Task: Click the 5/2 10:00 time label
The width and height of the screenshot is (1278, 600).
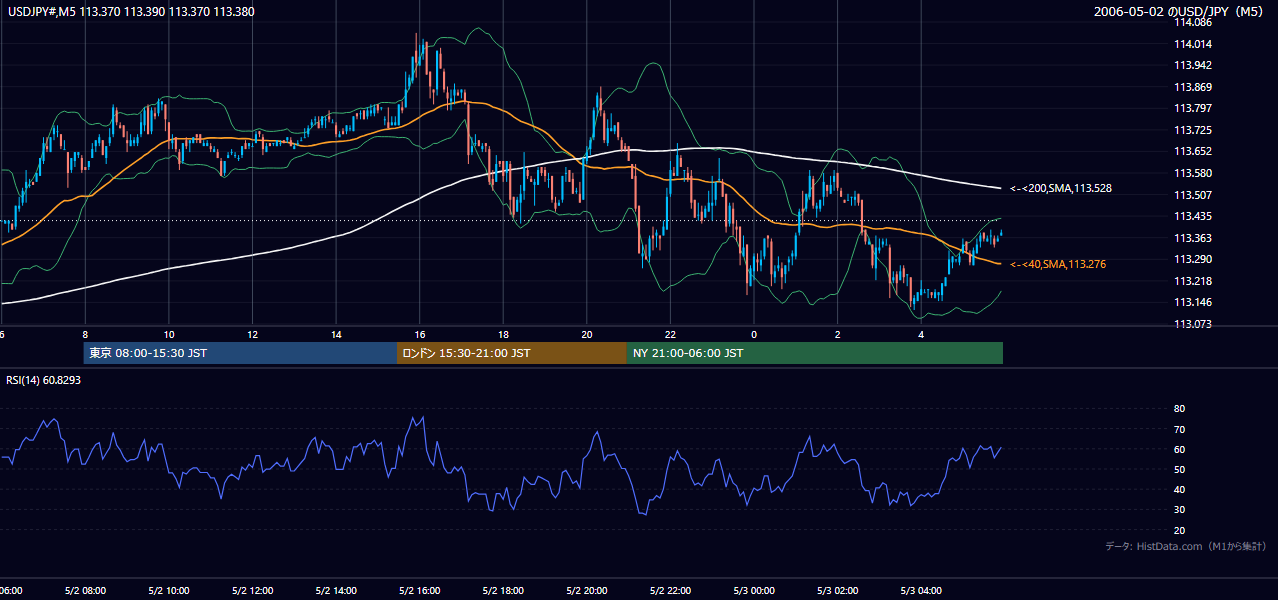Action: click(168, 591)
